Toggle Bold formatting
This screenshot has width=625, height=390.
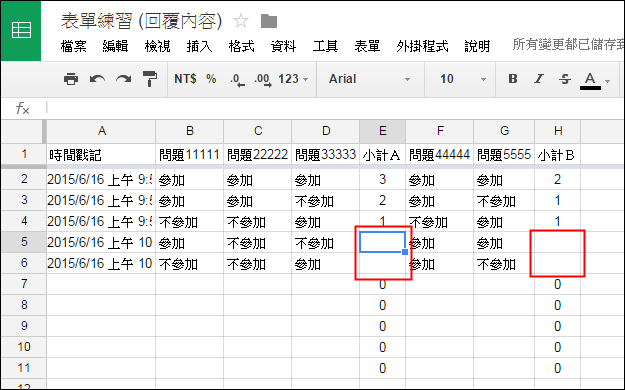click(x=513, y=79)
